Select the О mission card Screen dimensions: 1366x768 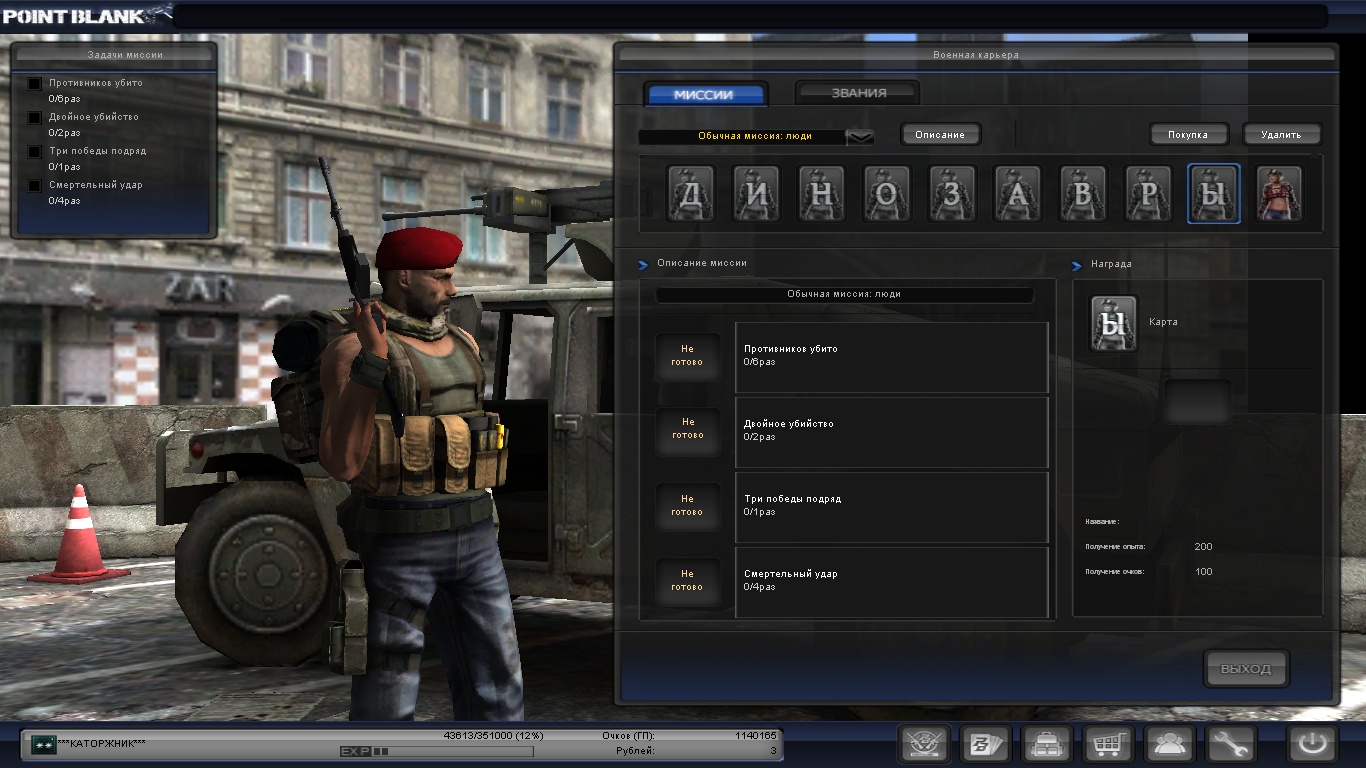tap(887, 193)
